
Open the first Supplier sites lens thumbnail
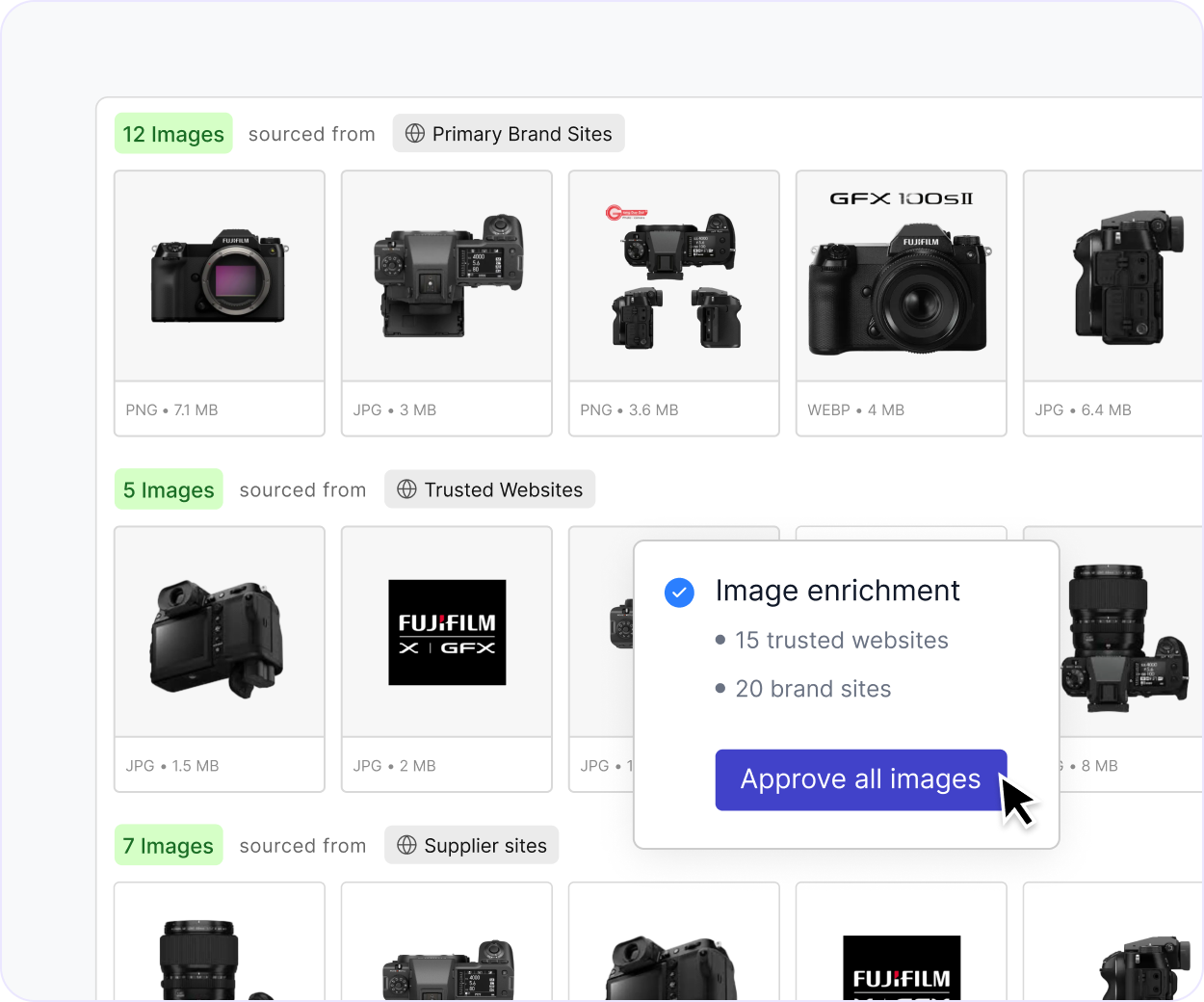point(220,942)
